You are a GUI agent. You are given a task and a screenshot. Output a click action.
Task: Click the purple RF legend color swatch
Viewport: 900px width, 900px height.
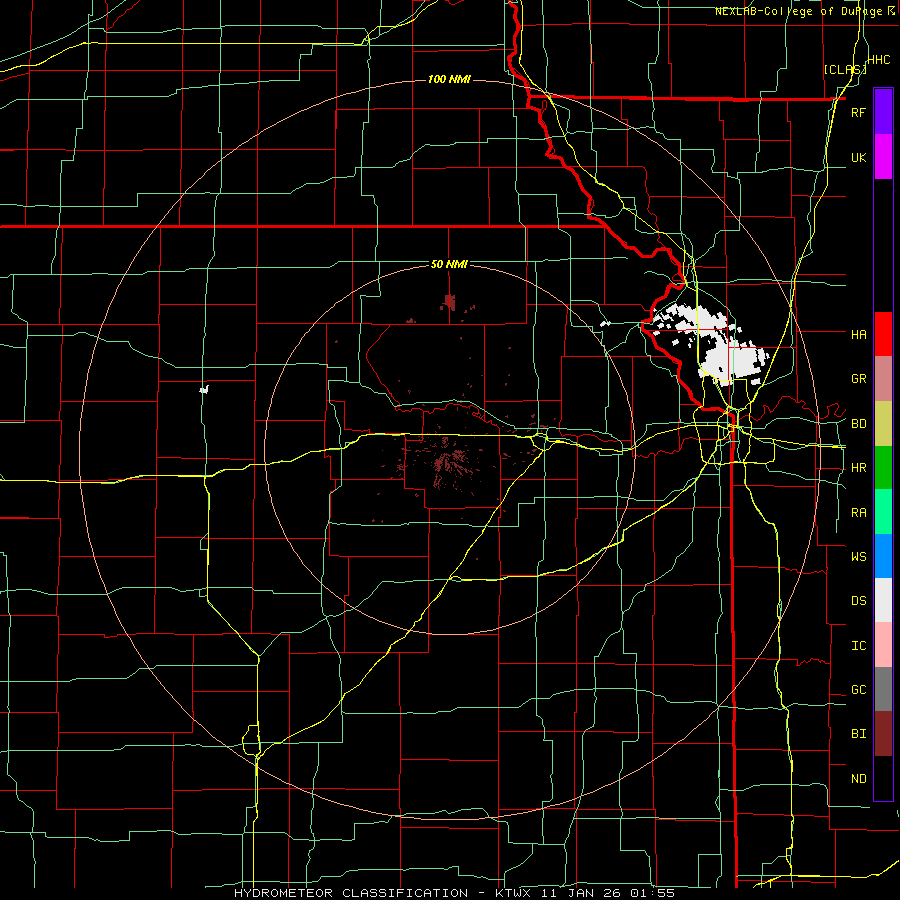click(x=883, y=112)
